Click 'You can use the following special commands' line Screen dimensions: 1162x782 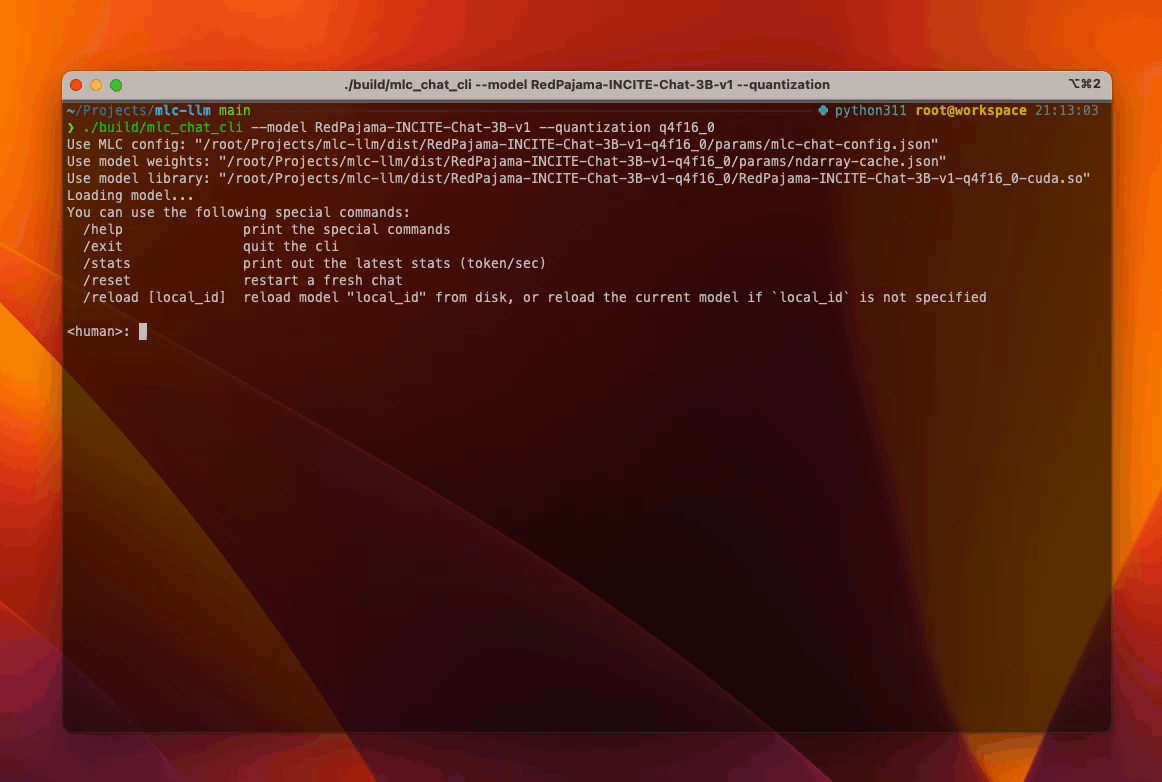(x=239, y=213)
